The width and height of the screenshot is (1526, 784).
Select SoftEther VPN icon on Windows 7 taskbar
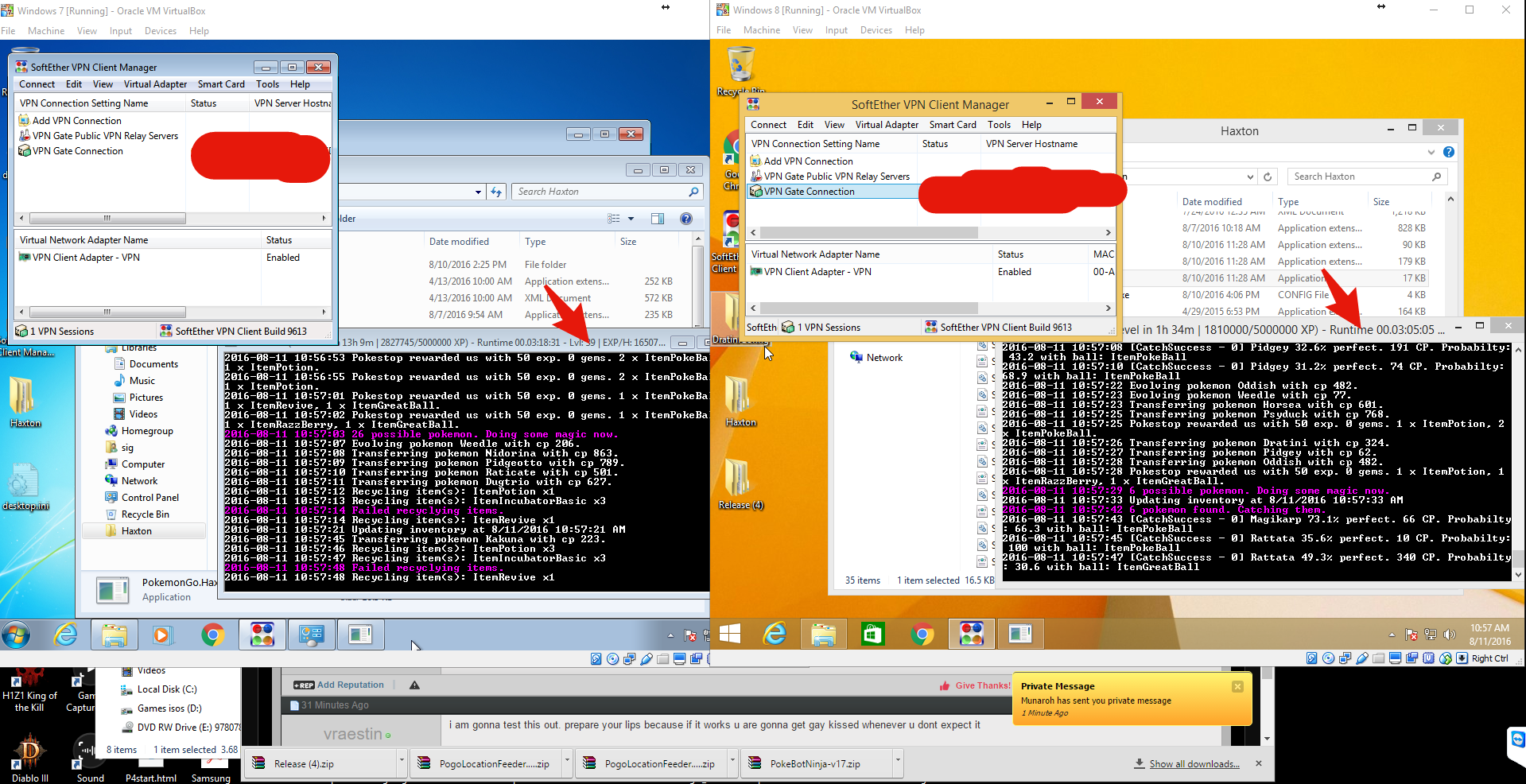(x=262, y=635)
